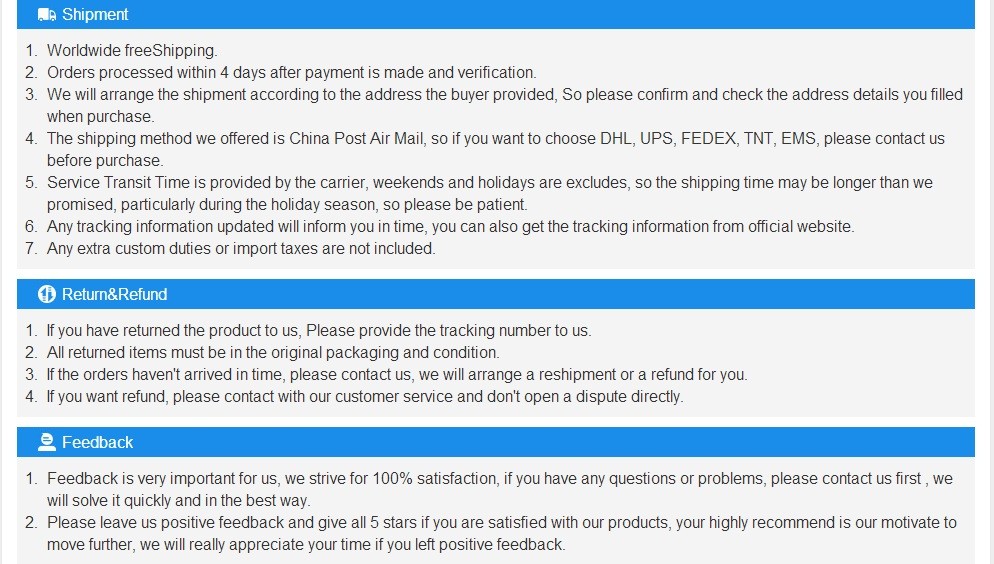The width and height of the screenshot is (994, 564).
Task: Select the Feedback section heading
Action: [97, 442]
